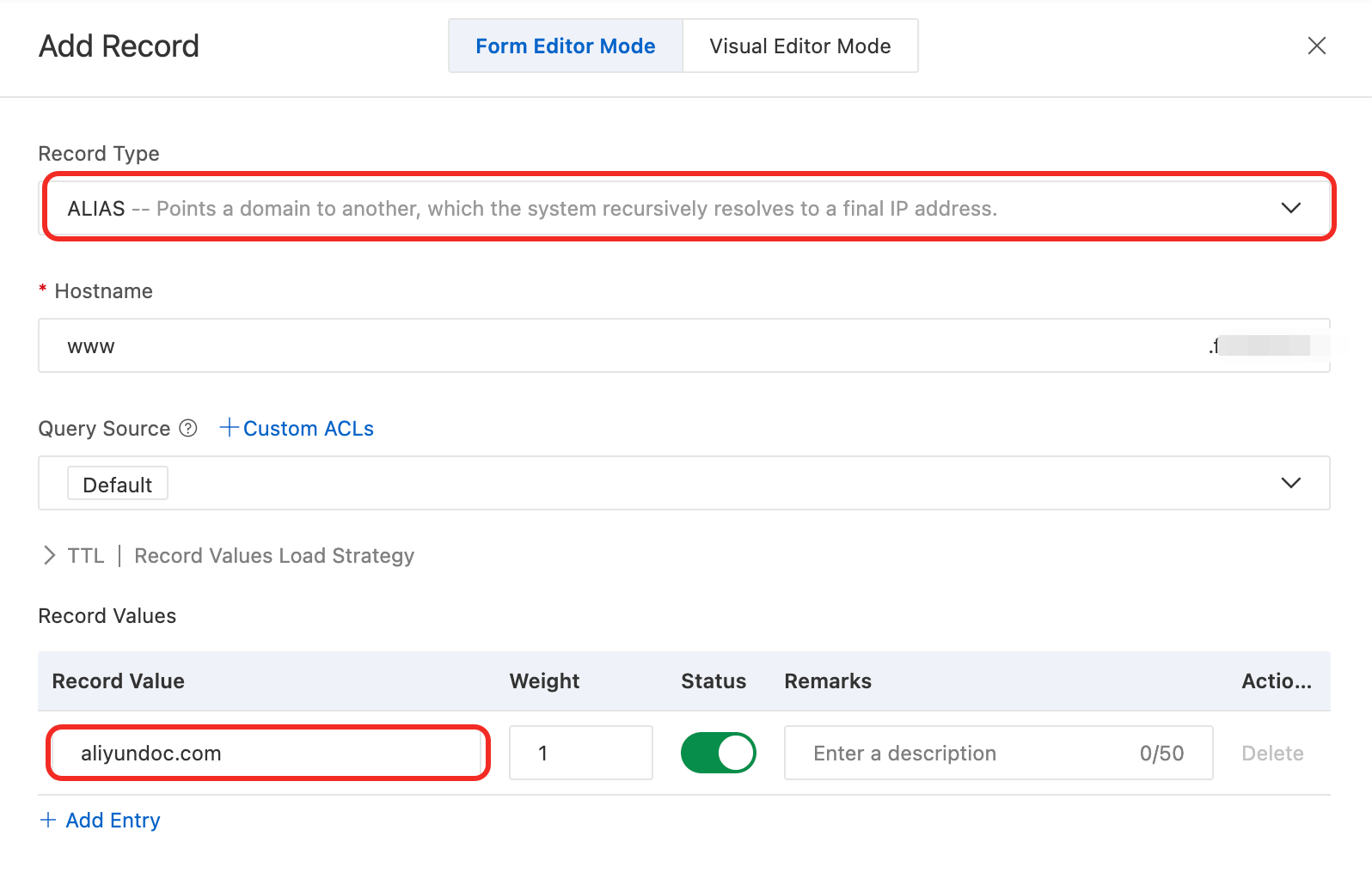
Task: Click the Hostname input field with www
Action: pos(602,346)
